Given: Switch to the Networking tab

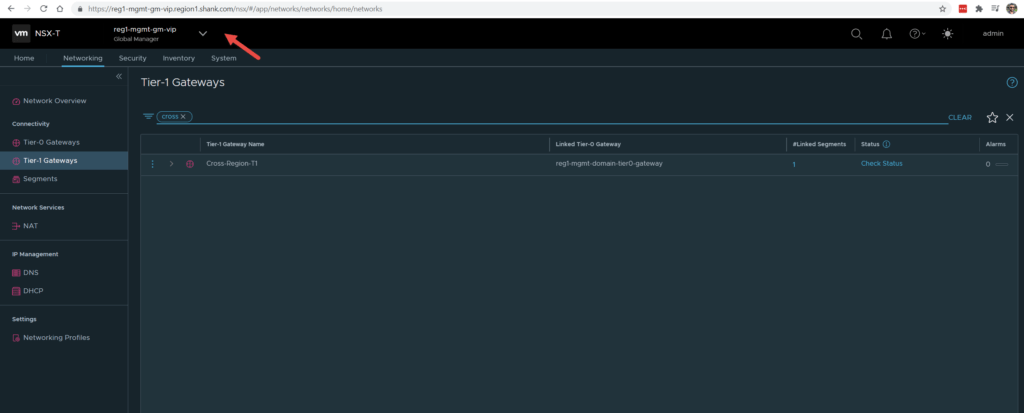Looking at the screenshot, I should pyautogui.click(x=82, y=58).
